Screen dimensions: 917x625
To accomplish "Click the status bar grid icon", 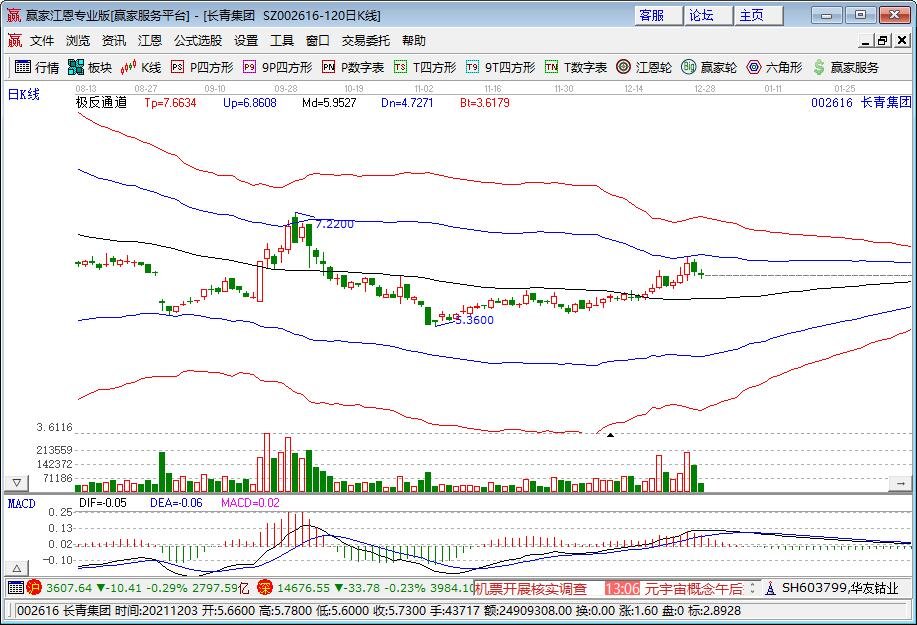I will 16,588.
